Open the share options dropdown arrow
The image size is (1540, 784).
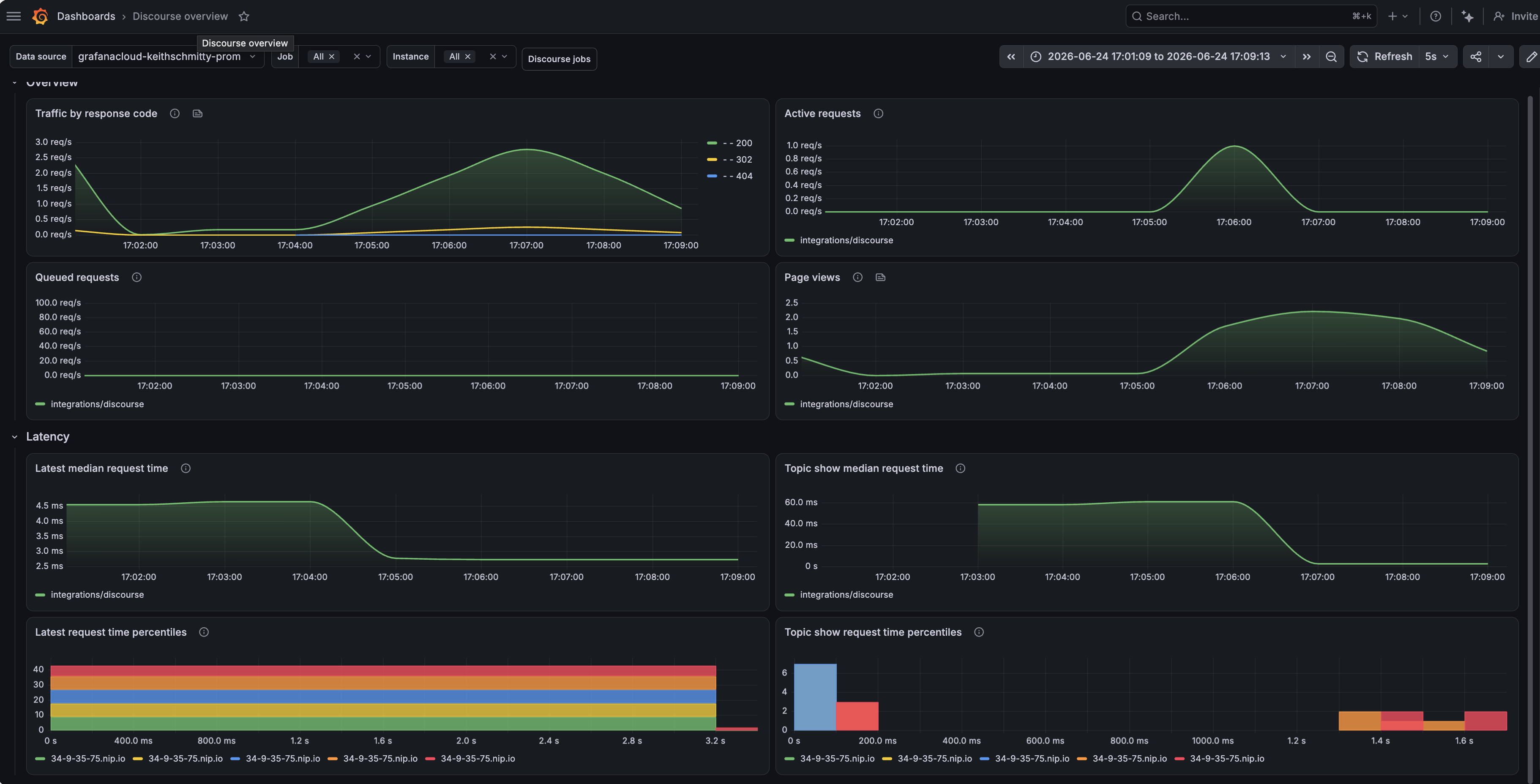pos(1501,56)
